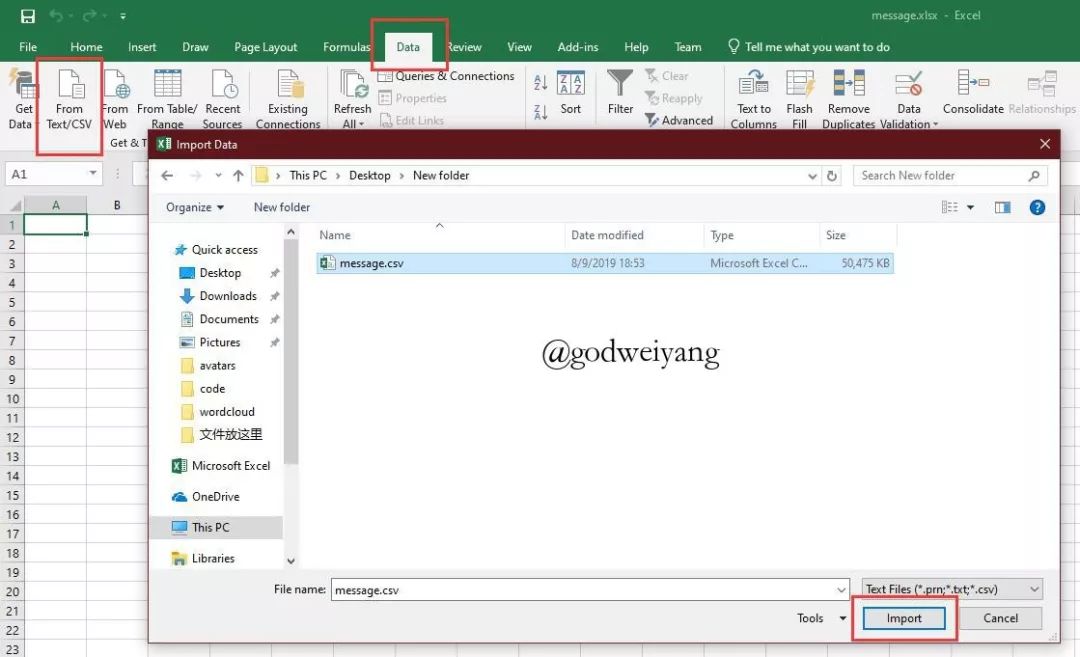The width and height of the screenshot is (1080, 657).
Task: Select the avatars folder
Action: click(217, 366)
